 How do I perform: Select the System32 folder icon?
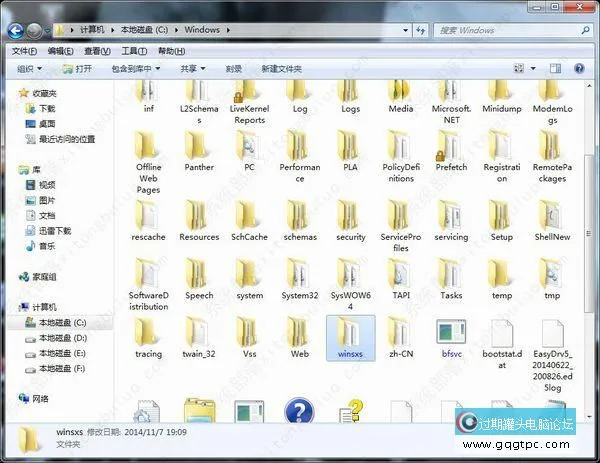[x=299, y=275]
